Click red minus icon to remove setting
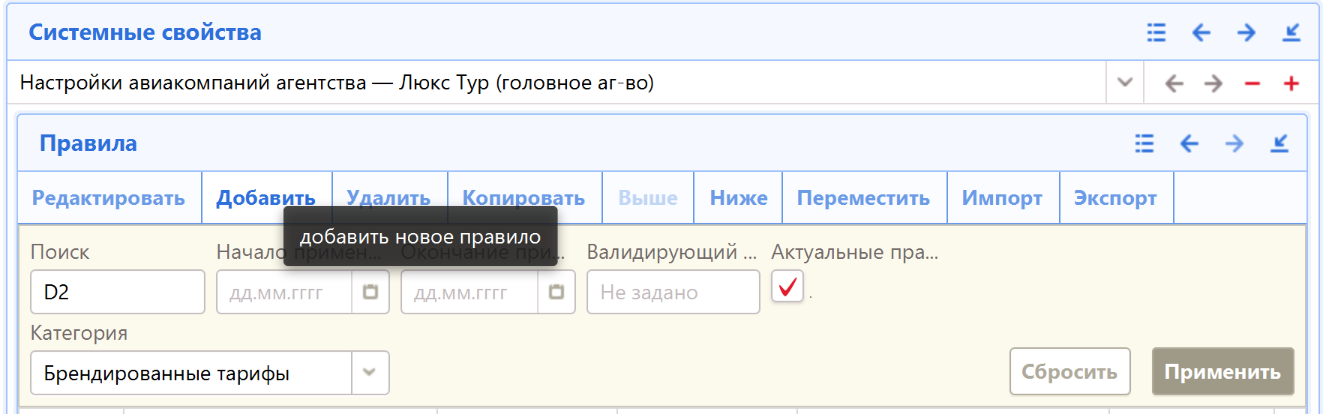The image size is (1324, 414). (x=1252, y=84)
